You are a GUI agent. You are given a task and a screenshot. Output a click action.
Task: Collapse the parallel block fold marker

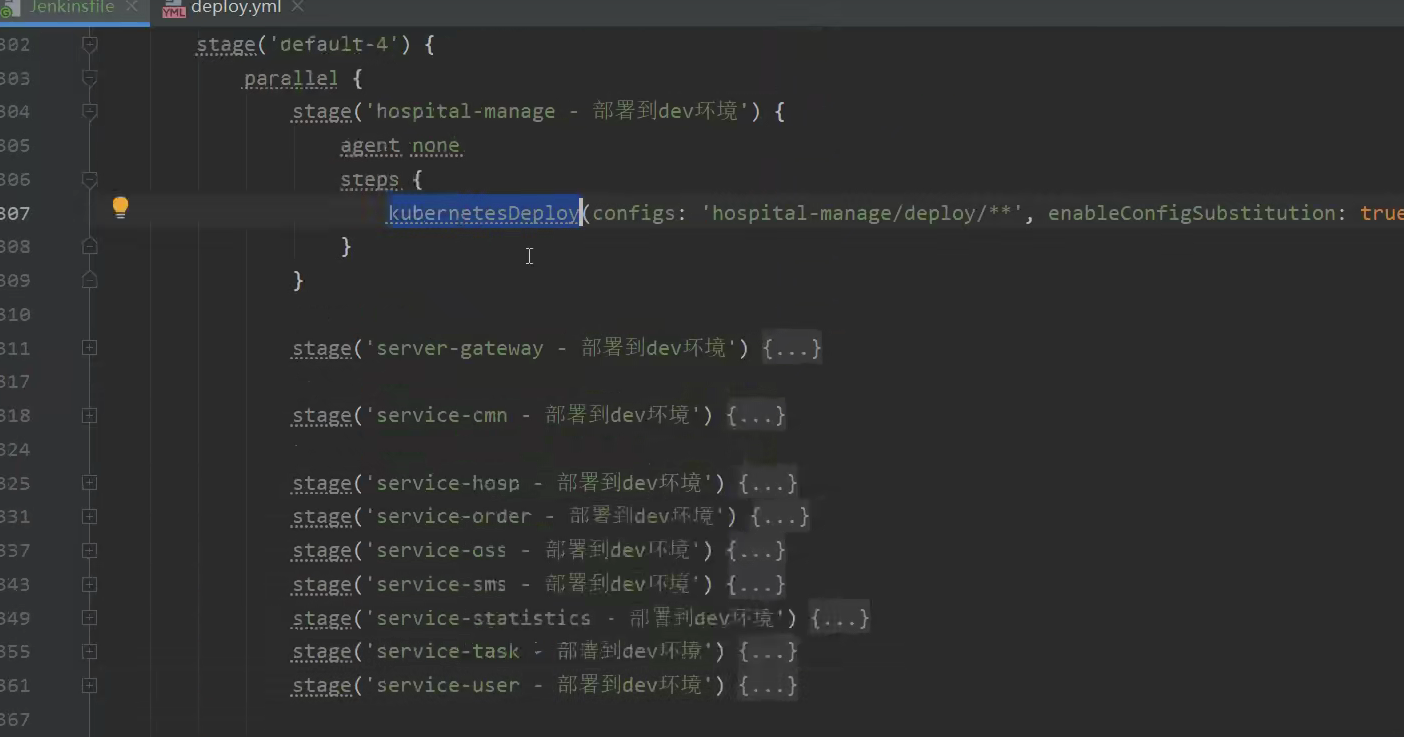pos(89,78)
